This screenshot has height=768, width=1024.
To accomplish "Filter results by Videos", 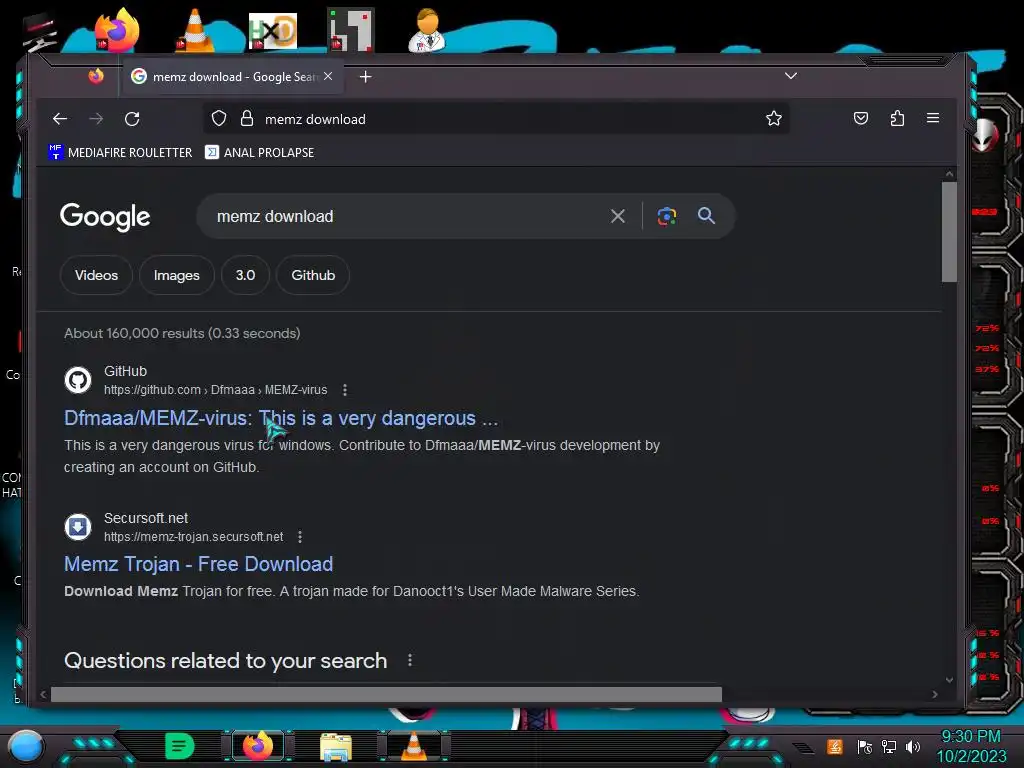I will pyautogui.click(x=96, y=275).
